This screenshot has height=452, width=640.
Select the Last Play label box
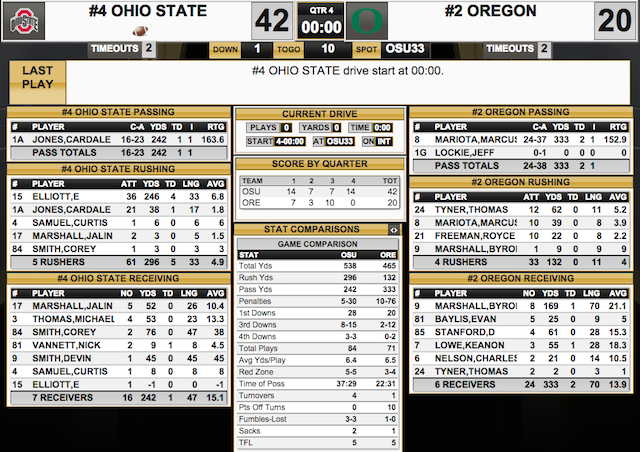pos(38,82)
